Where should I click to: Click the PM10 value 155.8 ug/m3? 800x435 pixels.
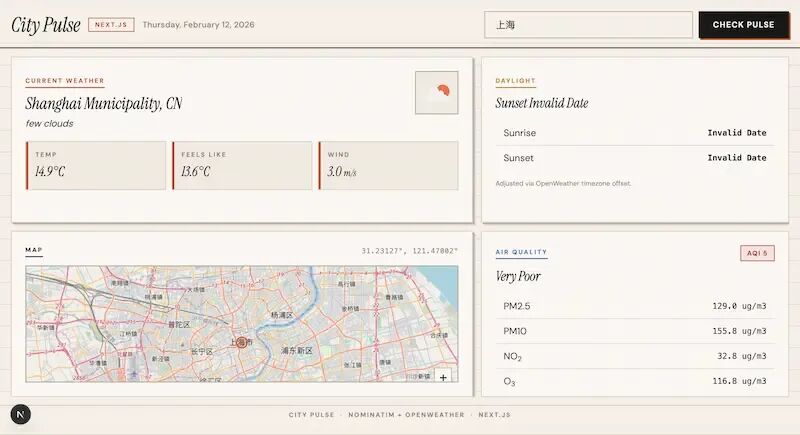(739, 331)
